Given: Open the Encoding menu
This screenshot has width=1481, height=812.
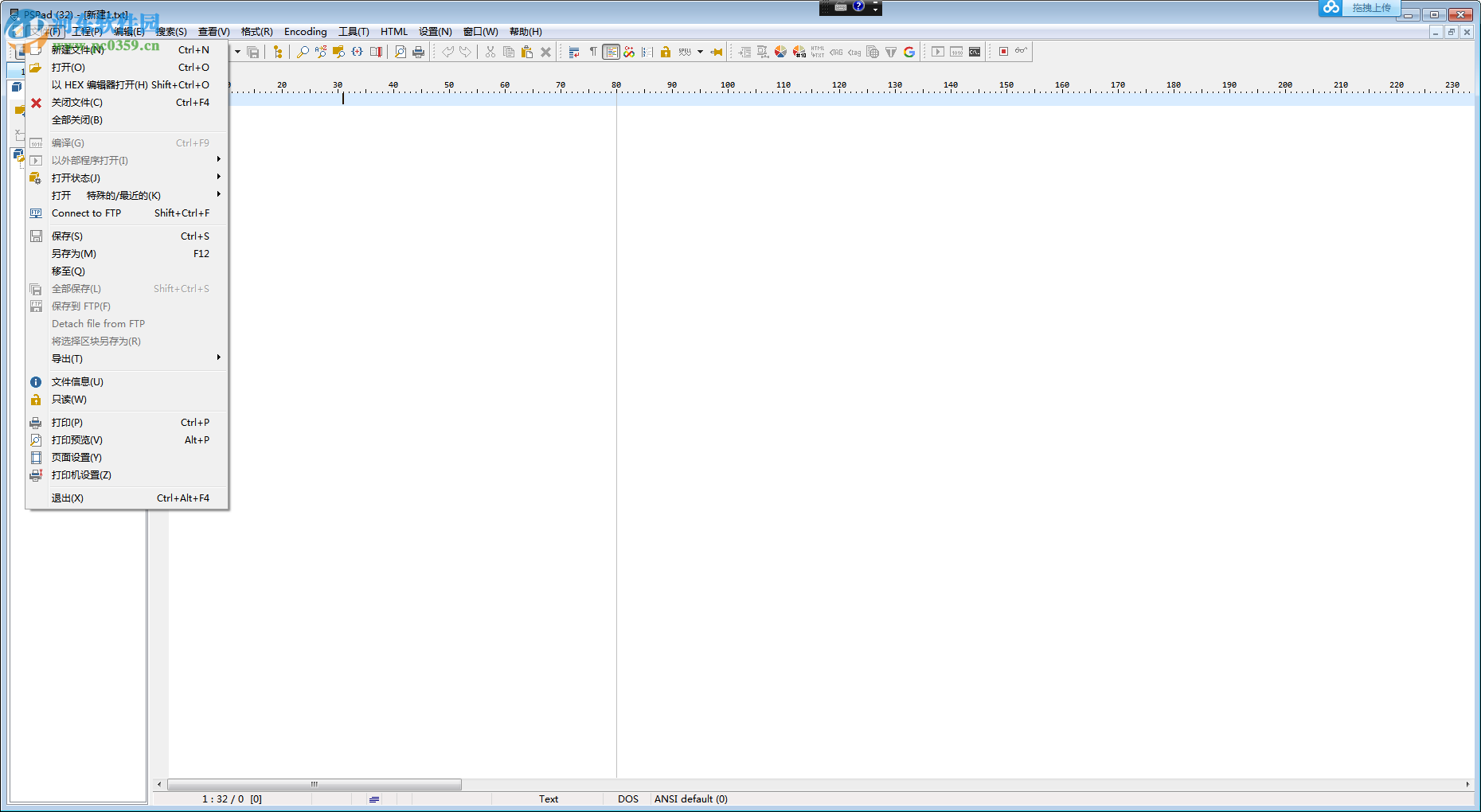Looking at the screenshot, I should (306, 32).
